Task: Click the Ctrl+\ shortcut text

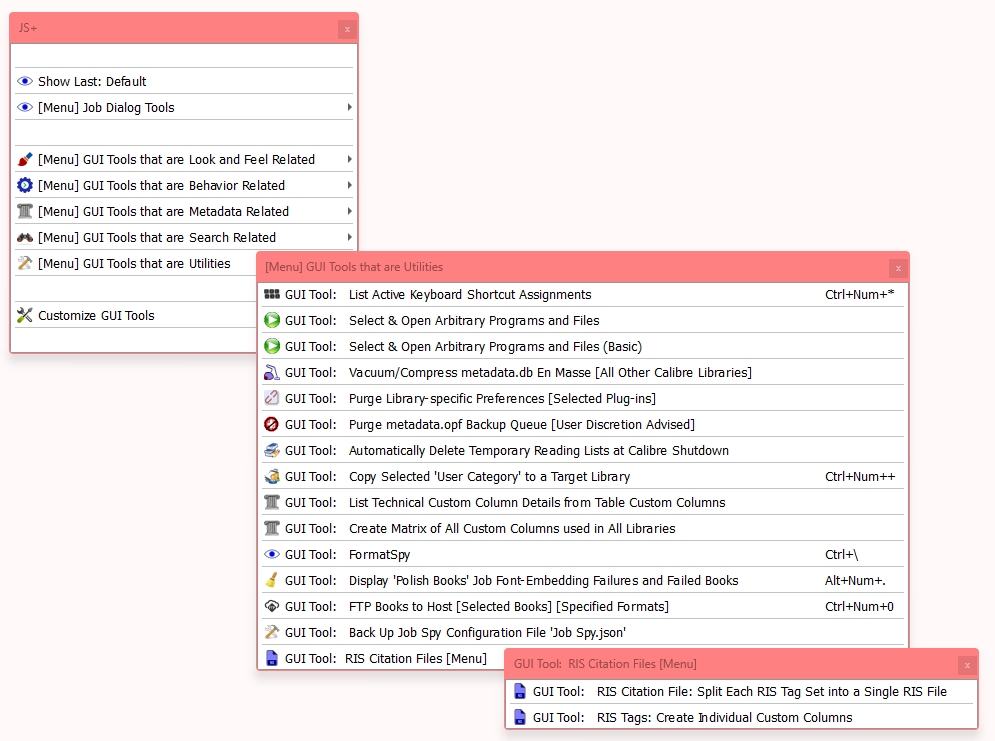Action: [x=841, y=554]
